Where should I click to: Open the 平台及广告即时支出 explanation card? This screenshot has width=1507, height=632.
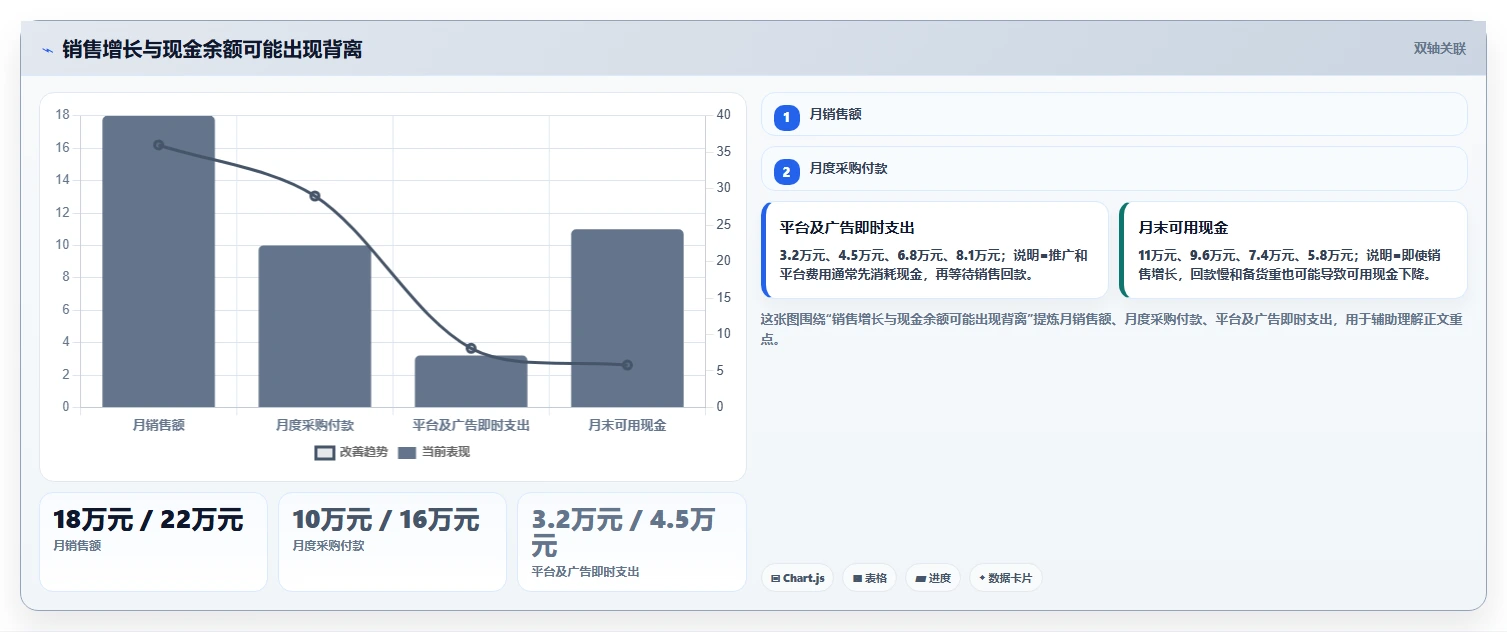coord(935,250)
